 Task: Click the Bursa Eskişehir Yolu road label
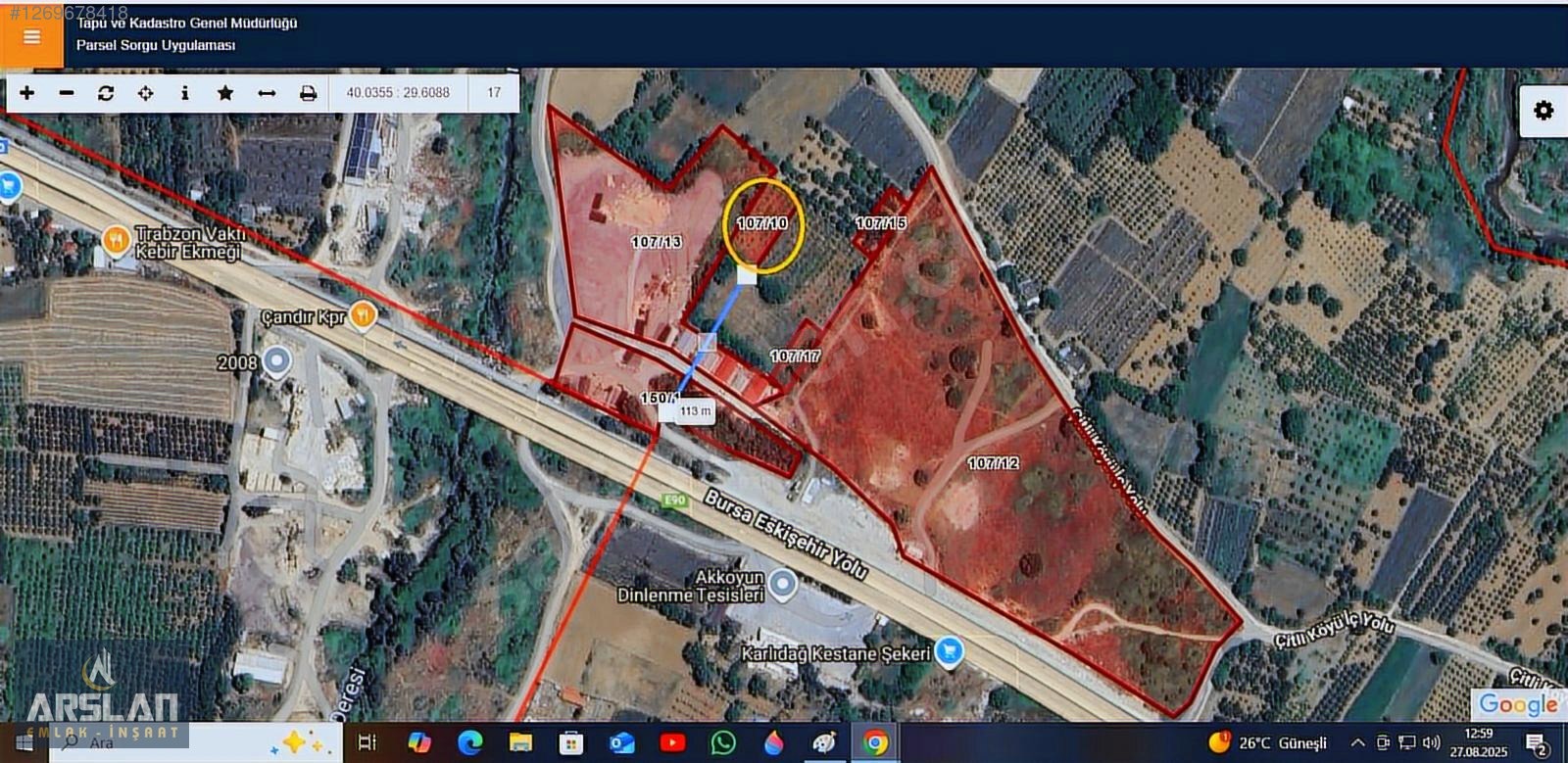tap(786, 534)
